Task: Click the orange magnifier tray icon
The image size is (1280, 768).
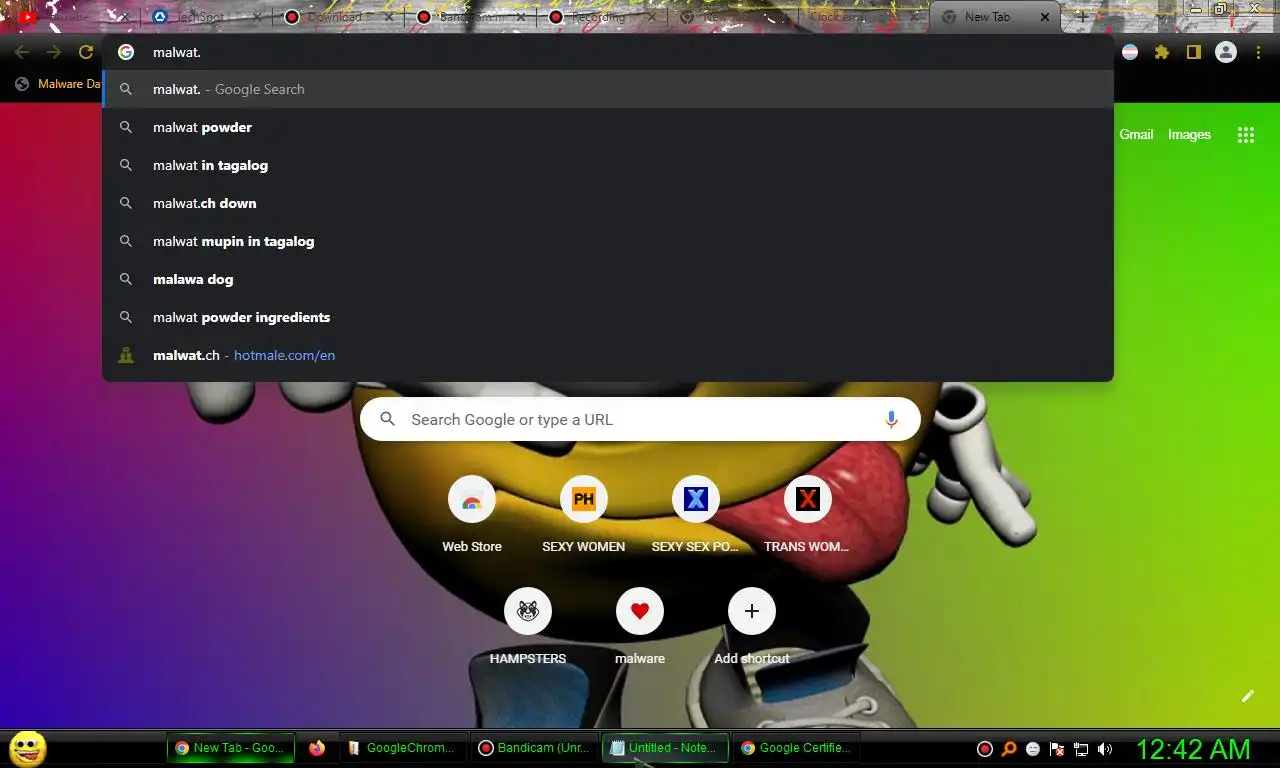Action: click(1009, 749)
